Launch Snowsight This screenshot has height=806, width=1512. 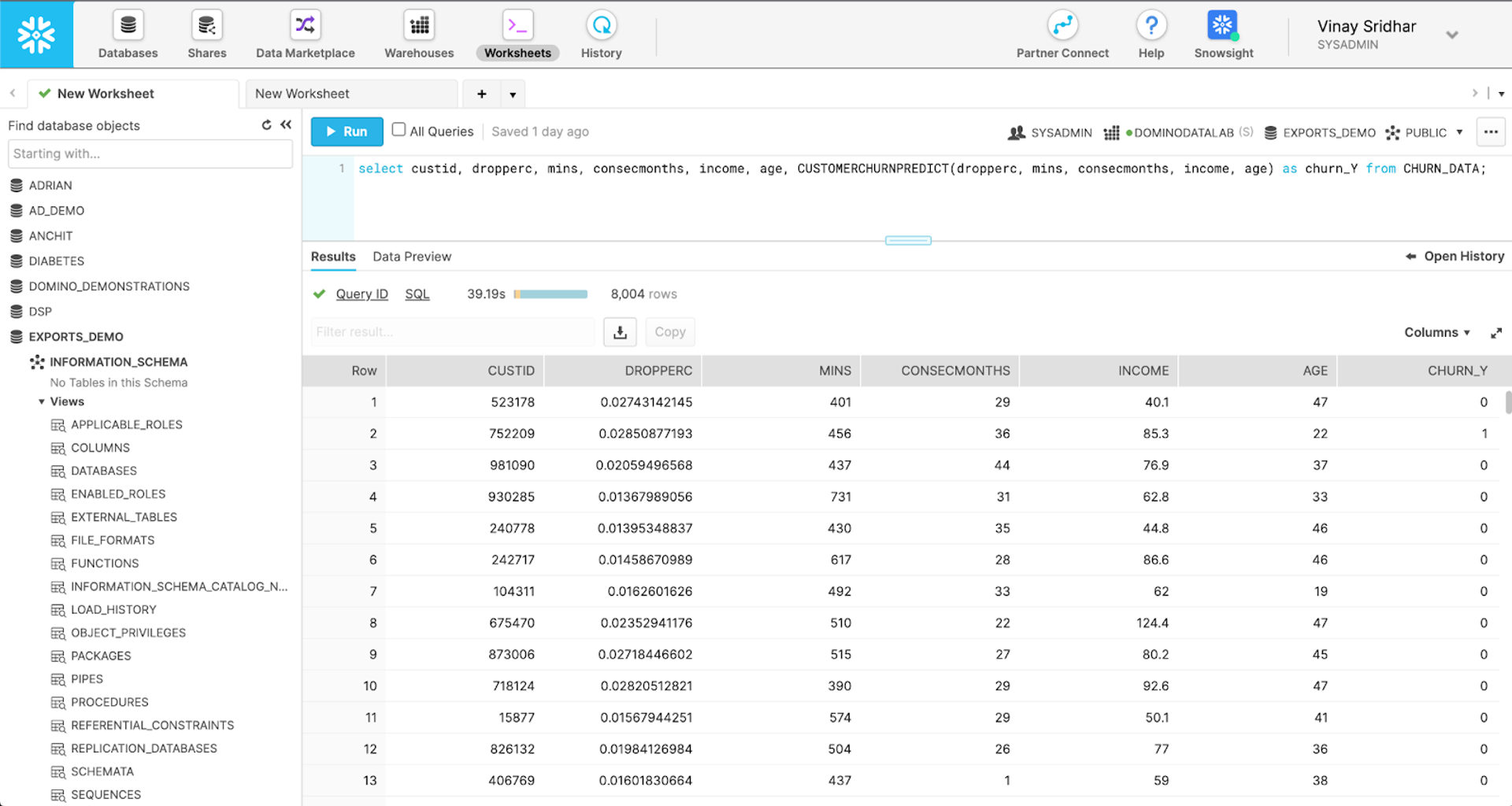pyautogui.click(x=1223, y=35)
